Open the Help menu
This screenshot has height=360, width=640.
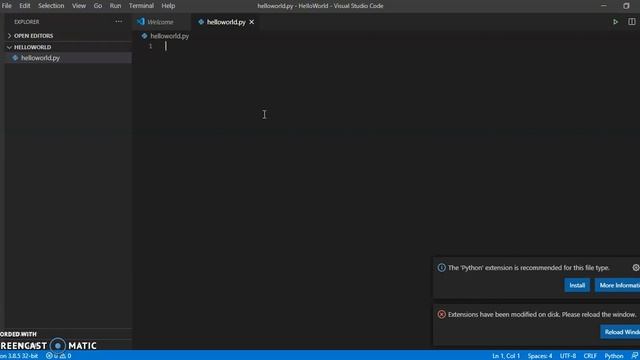pos(168,6)
